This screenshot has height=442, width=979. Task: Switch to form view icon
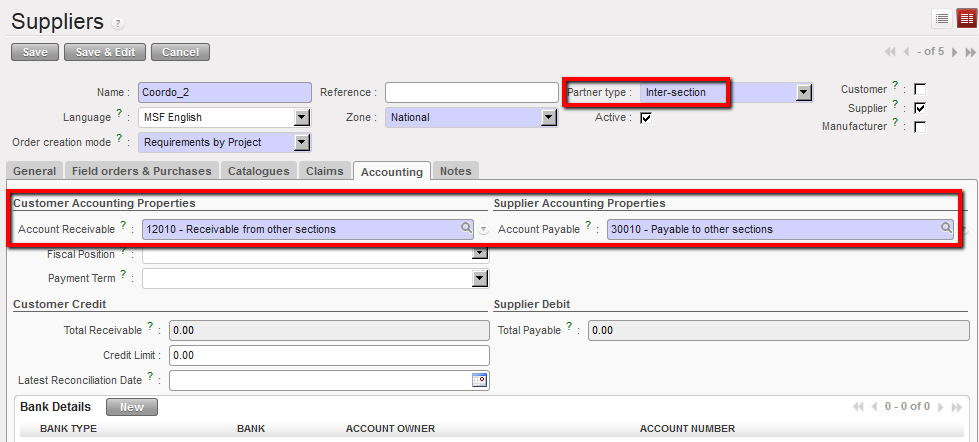click(x=966, y=18)
